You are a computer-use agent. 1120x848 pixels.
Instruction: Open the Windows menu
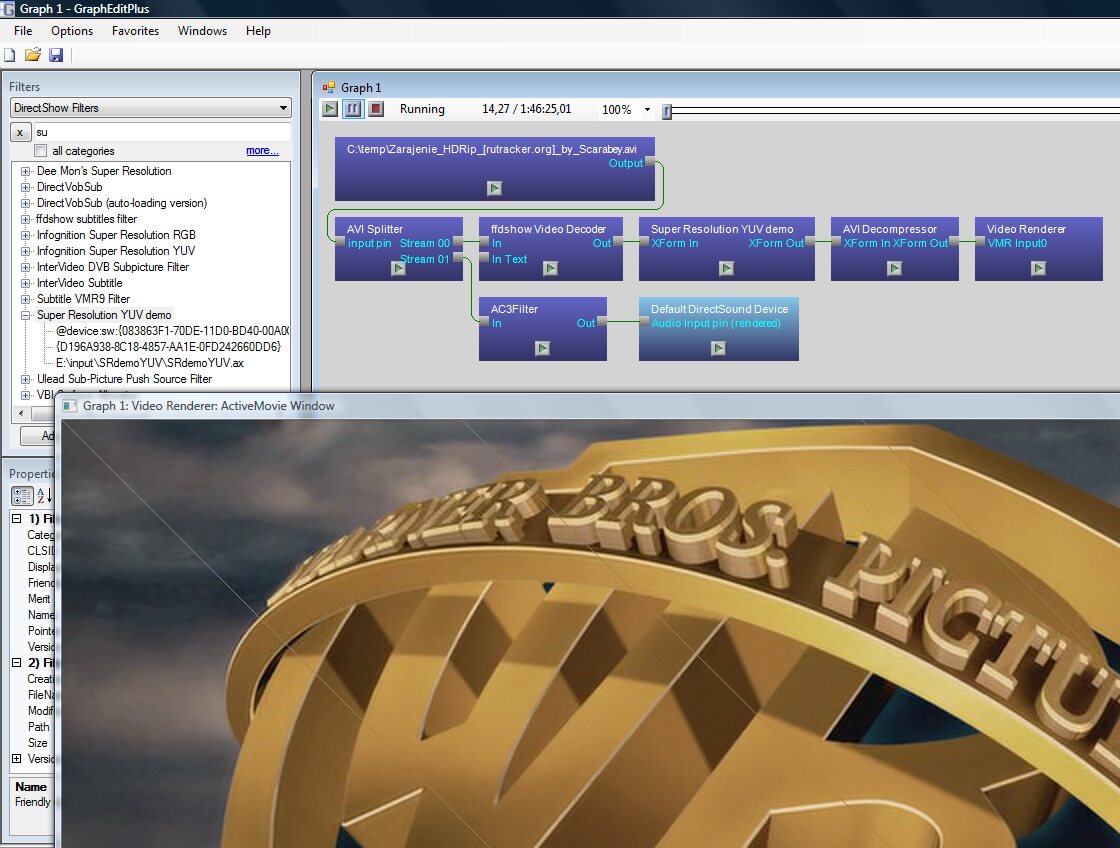click(202, 31)
